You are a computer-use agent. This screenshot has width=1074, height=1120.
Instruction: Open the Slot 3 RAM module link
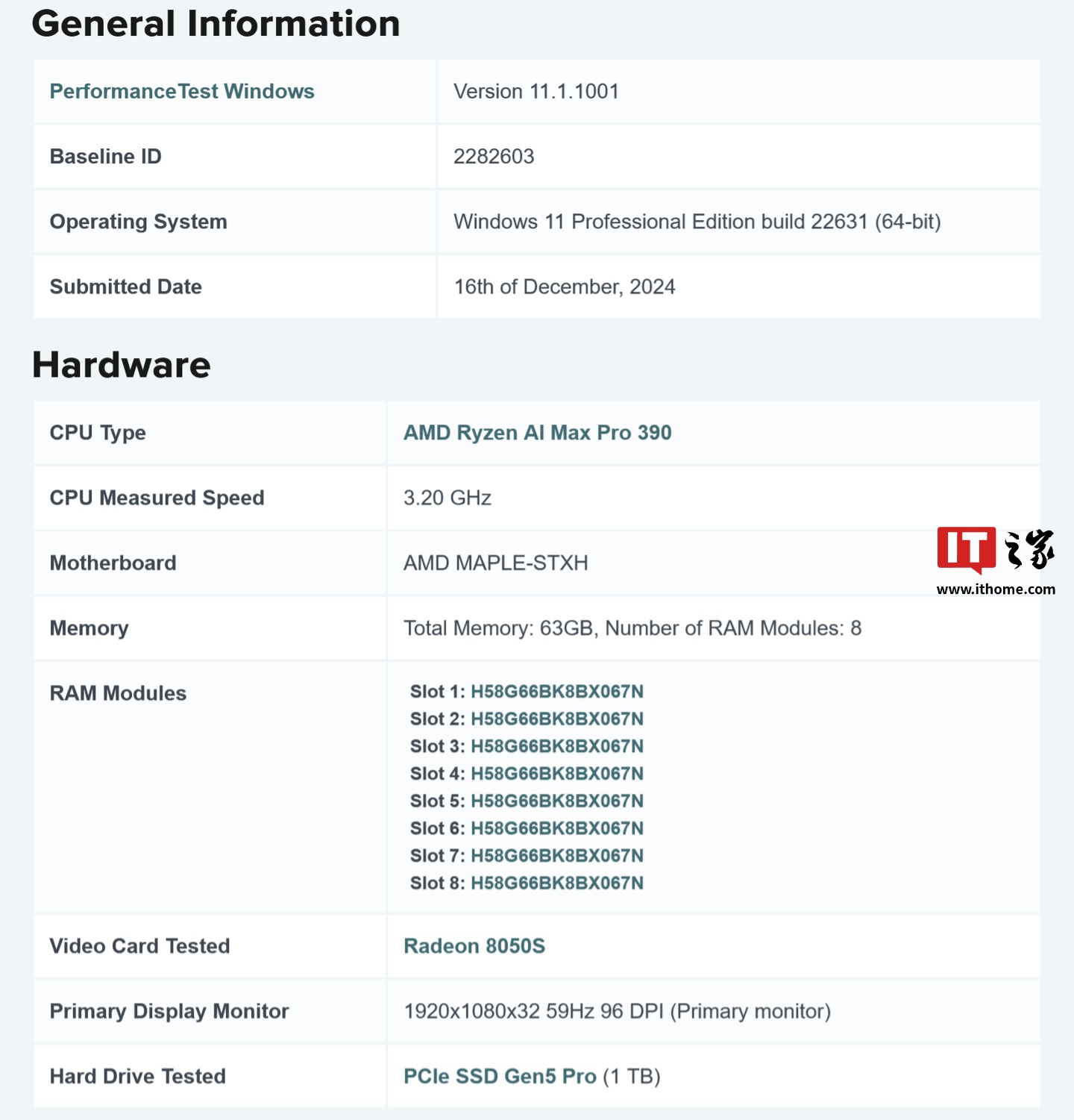tap(556, 746)
